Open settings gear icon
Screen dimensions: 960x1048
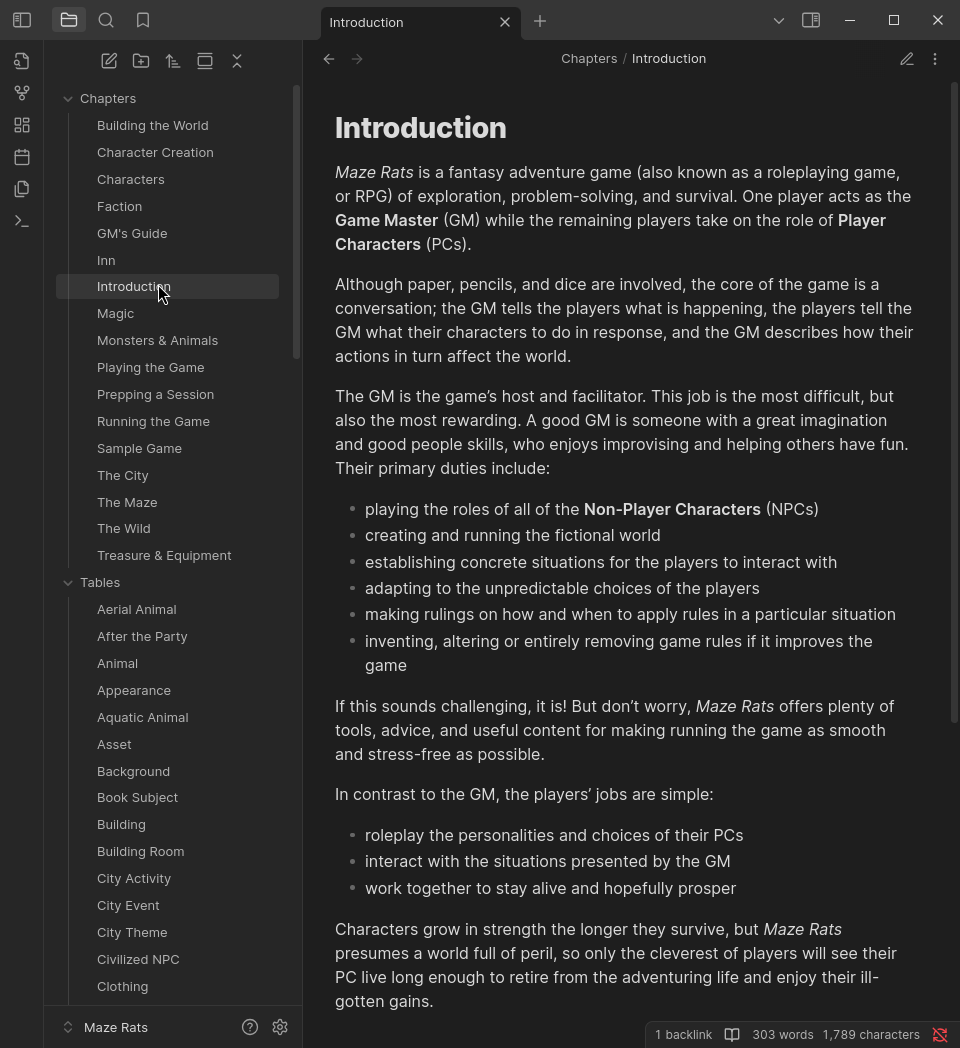click(280, 1027)
